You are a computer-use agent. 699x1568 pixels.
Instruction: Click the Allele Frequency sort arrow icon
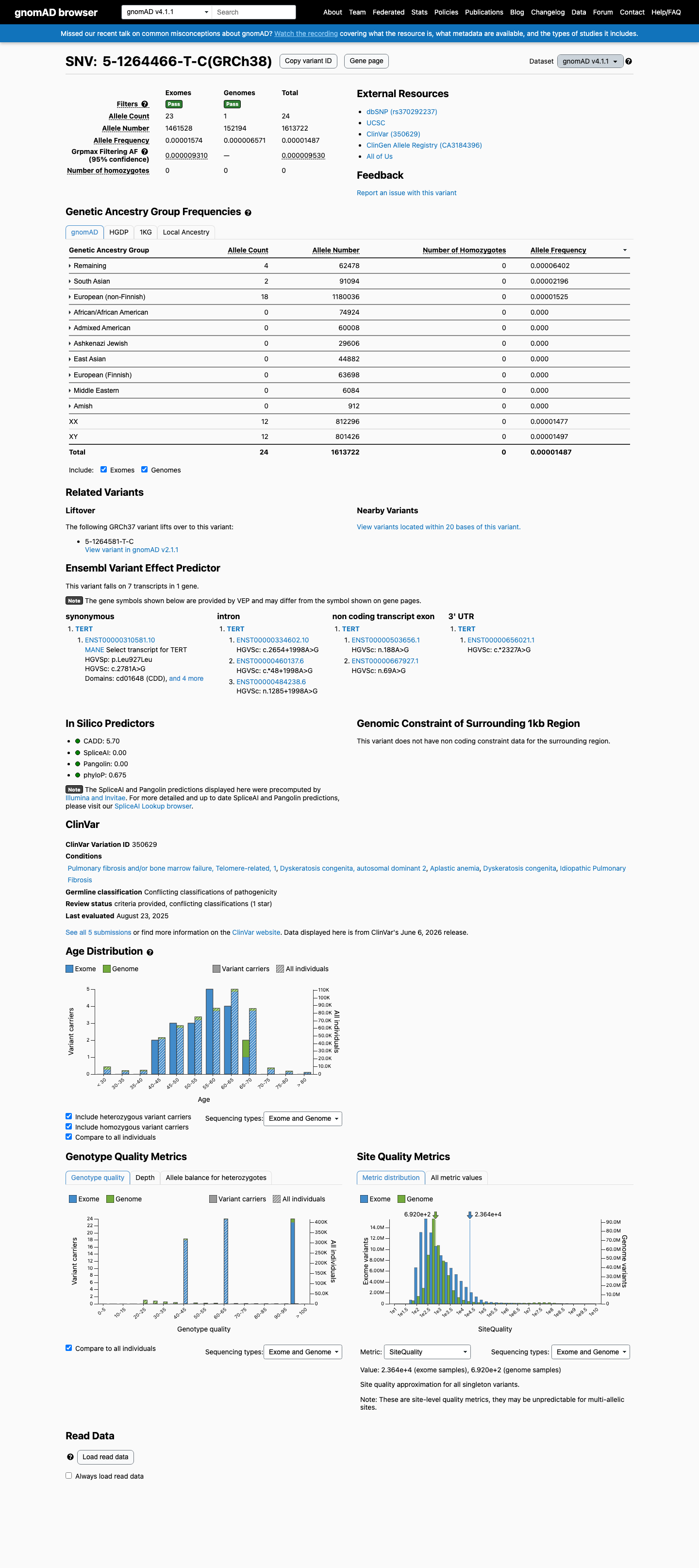(625, 250)
